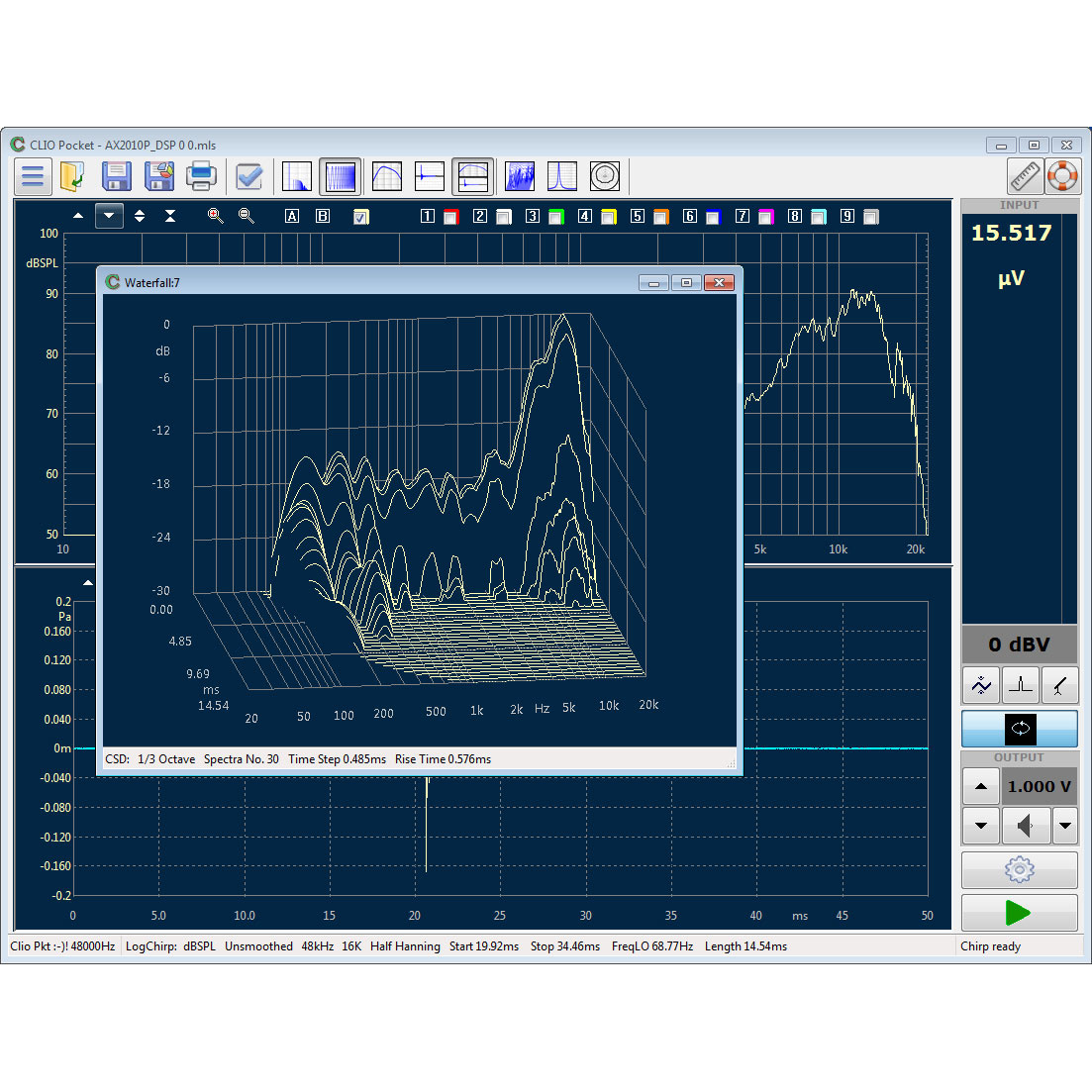Click the CLIO logo menu on the Waterfall:7 window
Viewport: 1092px width, 1092px height.
112,281
